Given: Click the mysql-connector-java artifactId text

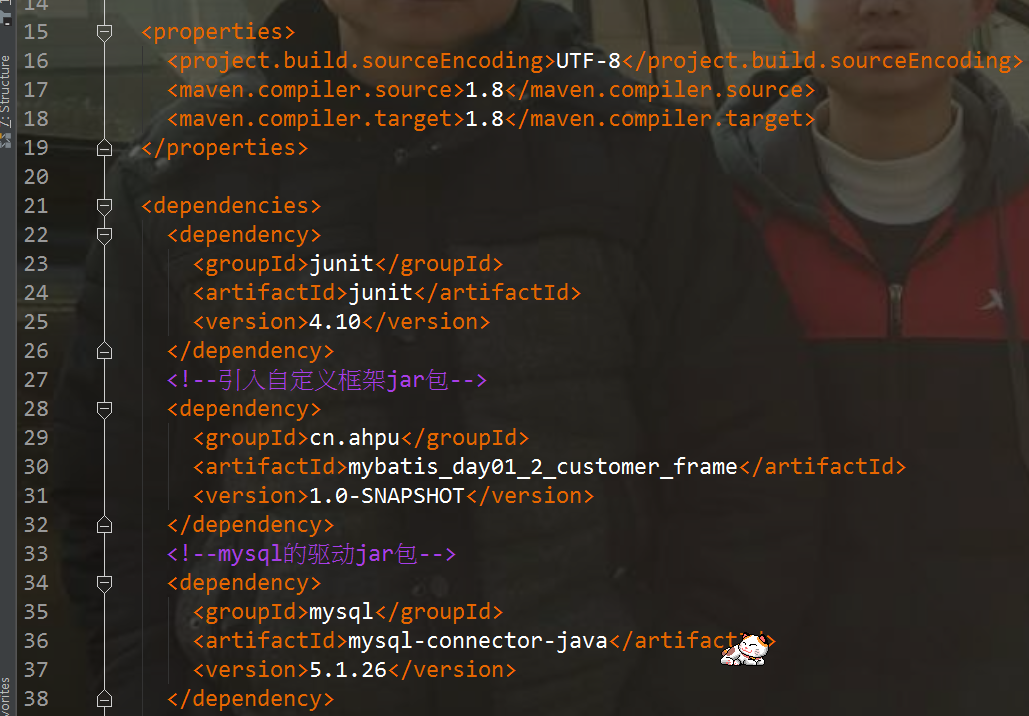Looking at the screenshot, I should coord(478,641).
